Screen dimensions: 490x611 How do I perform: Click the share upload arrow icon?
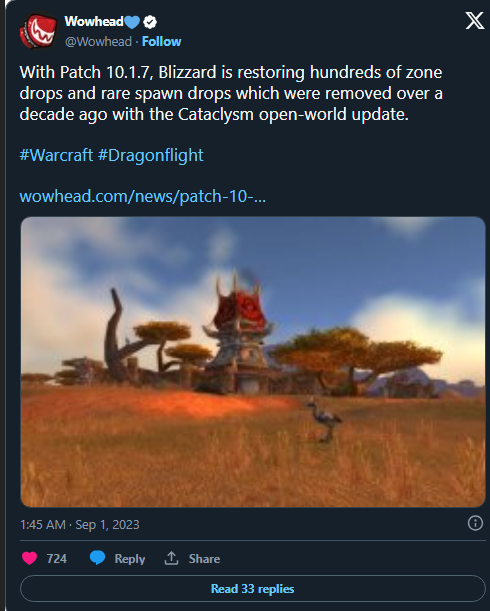tap(171, 558)
